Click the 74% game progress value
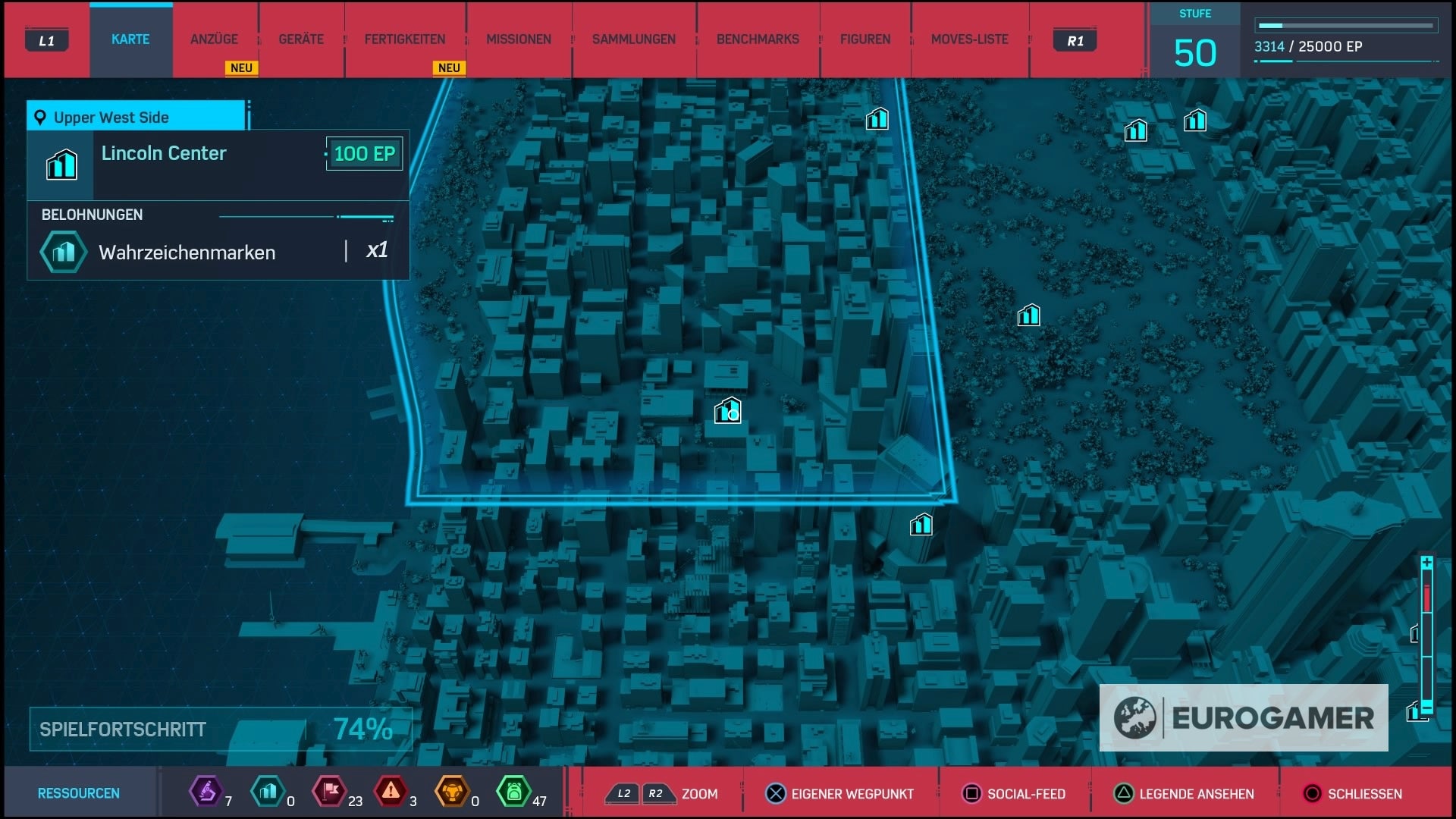The image size is (1456, 819). [x=363, y=730]
